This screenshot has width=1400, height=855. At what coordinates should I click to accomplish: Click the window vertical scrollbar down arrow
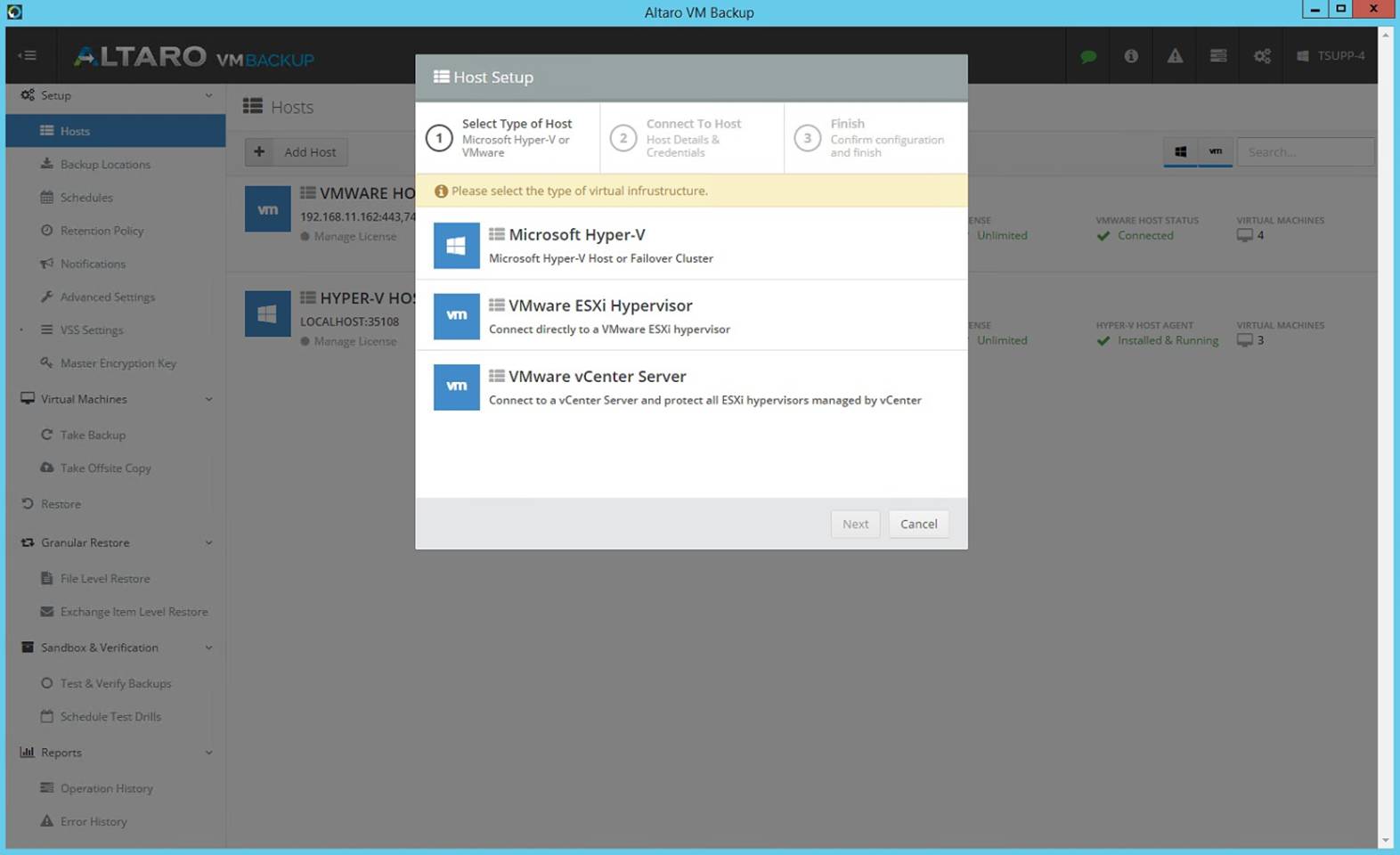click(1385, 841)
